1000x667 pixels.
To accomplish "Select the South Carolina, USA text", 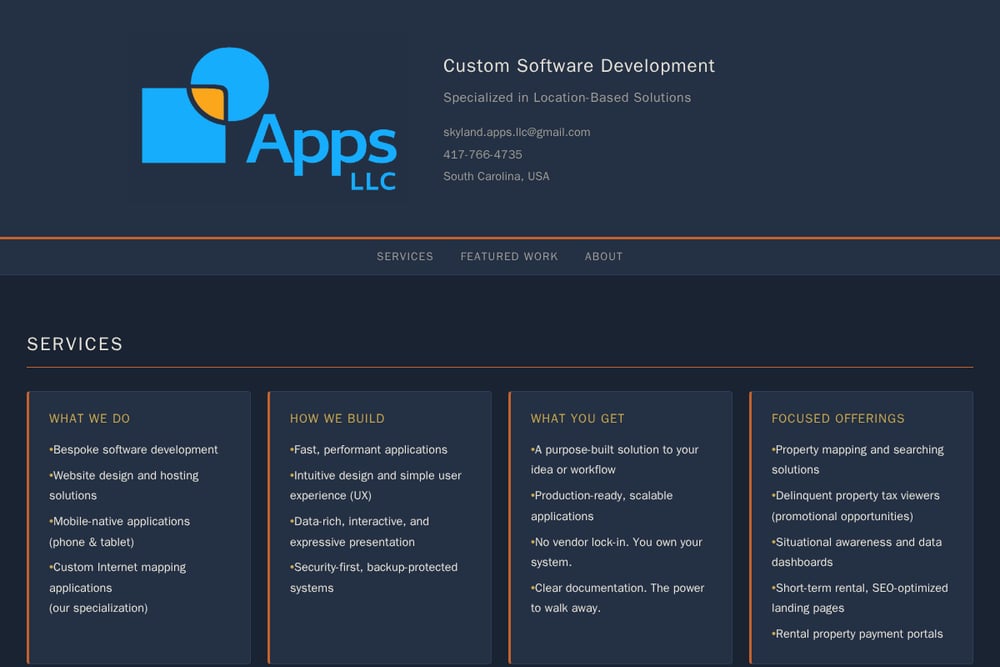I will (x=496, y=176).
